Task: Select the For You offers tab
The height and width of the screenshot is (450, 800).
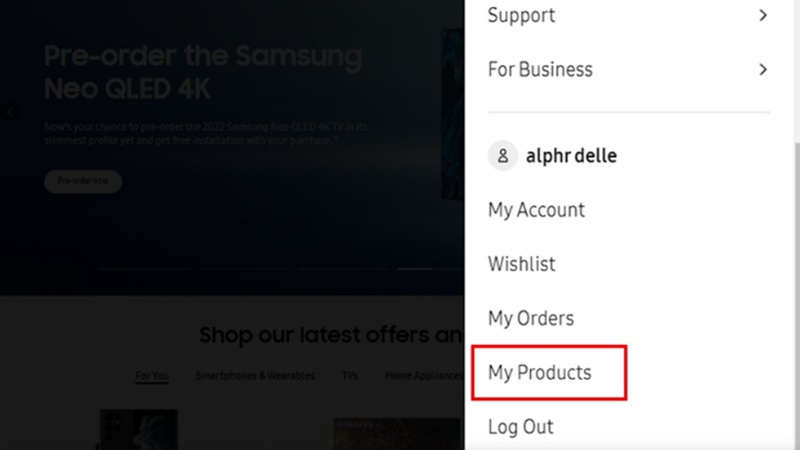Action: click(152, 376)
